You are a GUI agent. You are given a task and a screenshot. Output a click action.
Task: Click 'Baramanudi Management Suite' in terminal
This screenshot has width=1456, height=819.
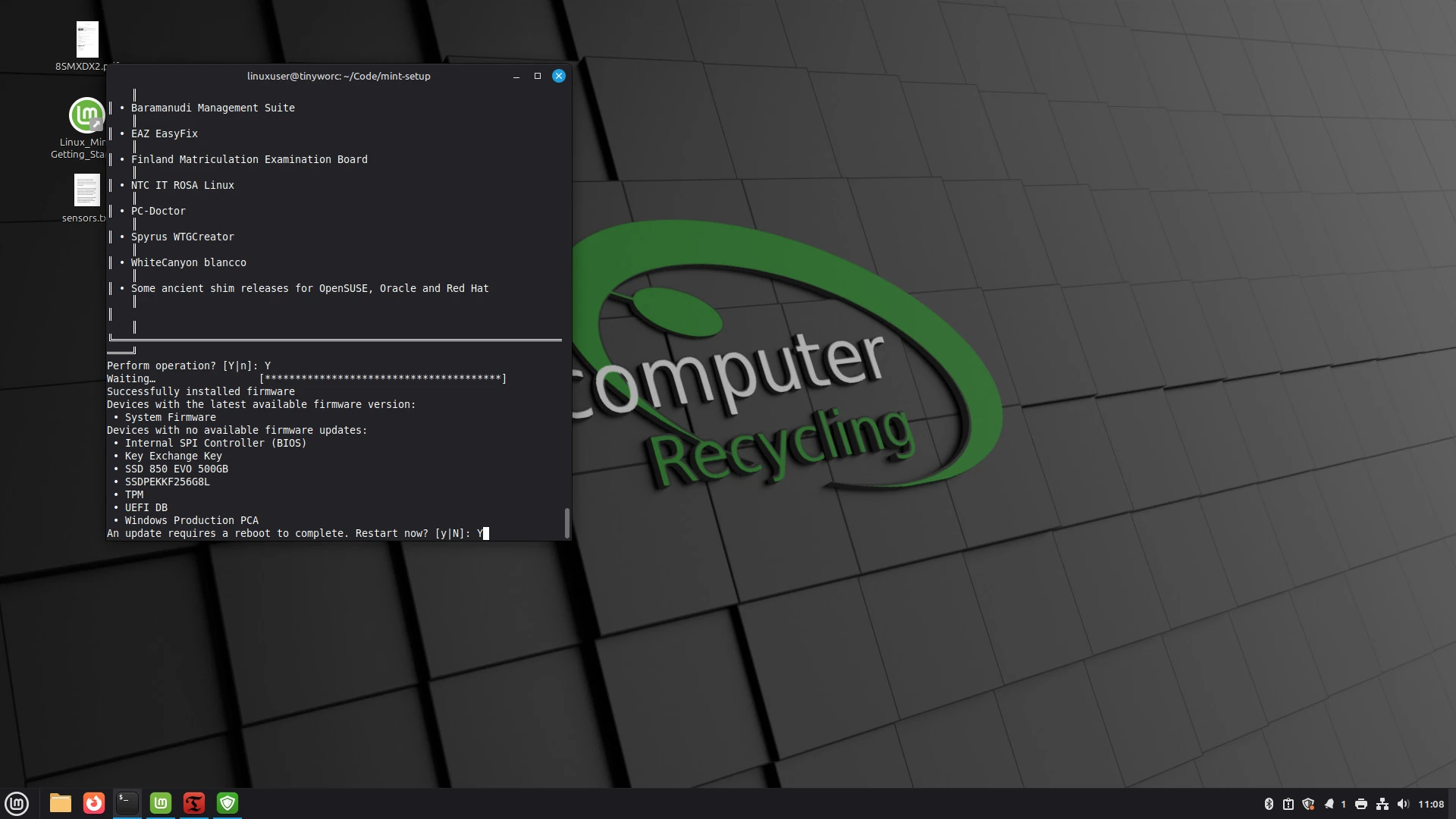213,108
